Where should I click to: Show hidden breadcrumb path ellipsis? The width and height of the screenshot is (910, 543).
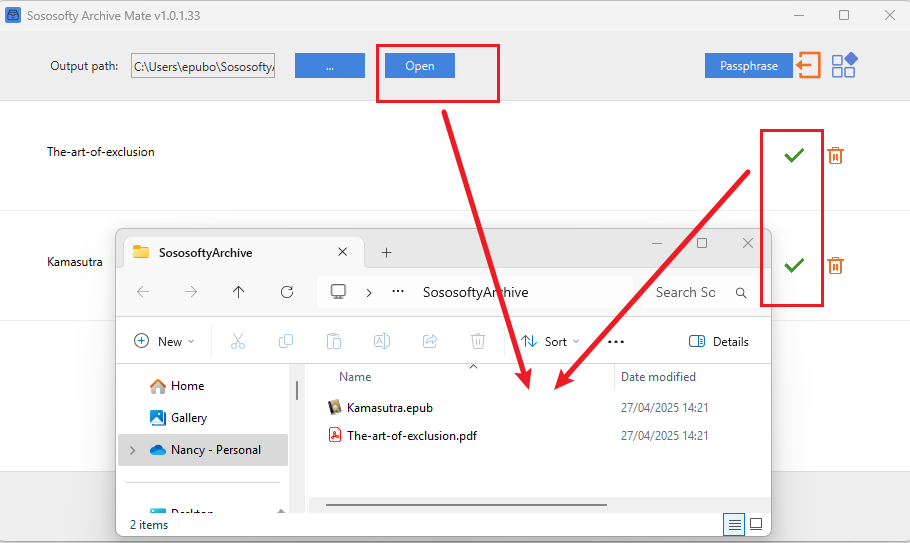coord(398,291)
